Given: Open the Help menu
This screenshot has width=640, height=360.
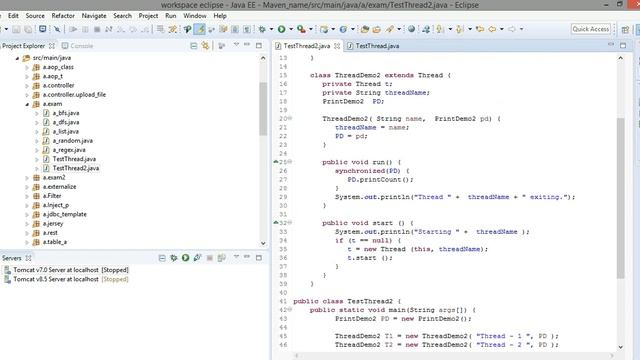Looking at the screenshot, I should point(220,16).
